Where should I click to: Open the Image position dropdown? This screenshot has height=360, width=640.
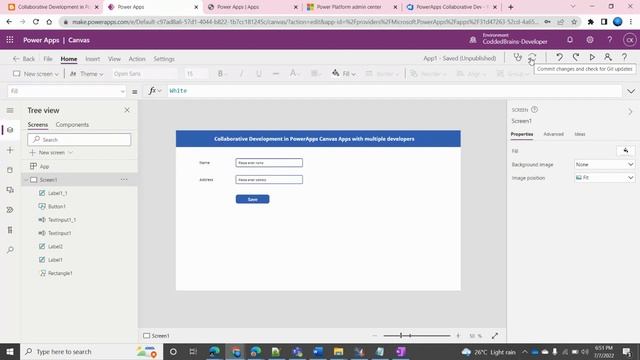coord(604,178)
